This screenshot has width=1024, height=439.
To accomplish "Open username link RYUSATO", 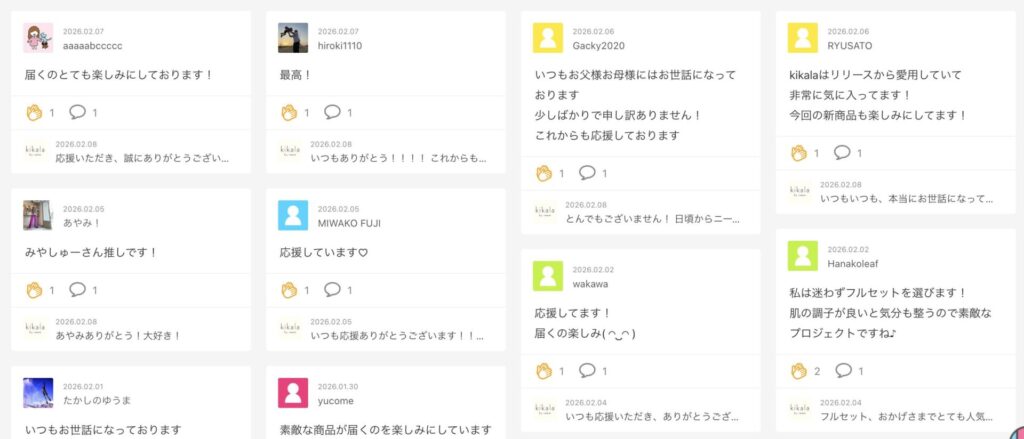I will tap(849, 46).
